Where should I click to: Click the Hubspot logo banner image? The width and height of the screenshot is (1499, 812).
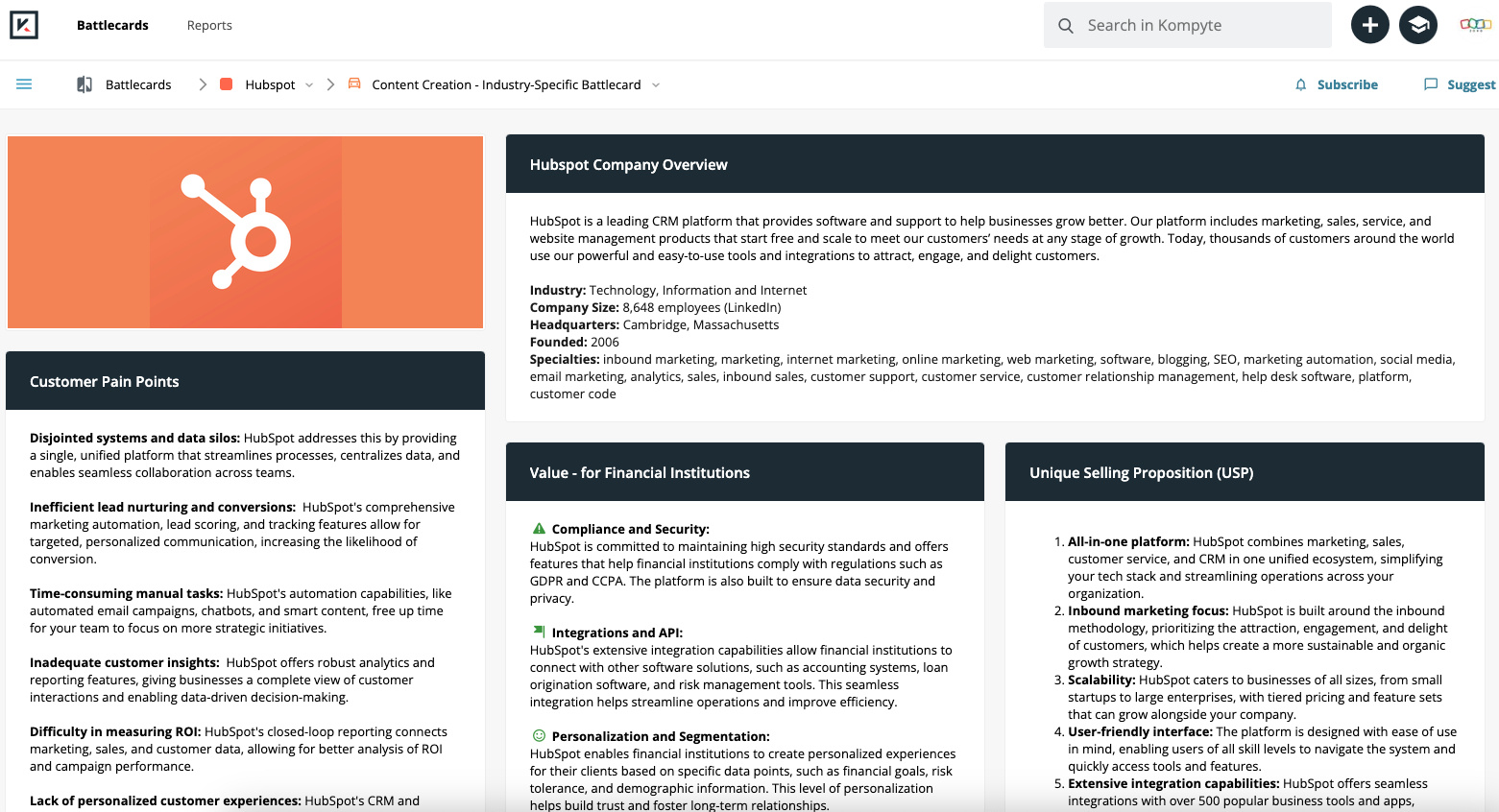246,232
